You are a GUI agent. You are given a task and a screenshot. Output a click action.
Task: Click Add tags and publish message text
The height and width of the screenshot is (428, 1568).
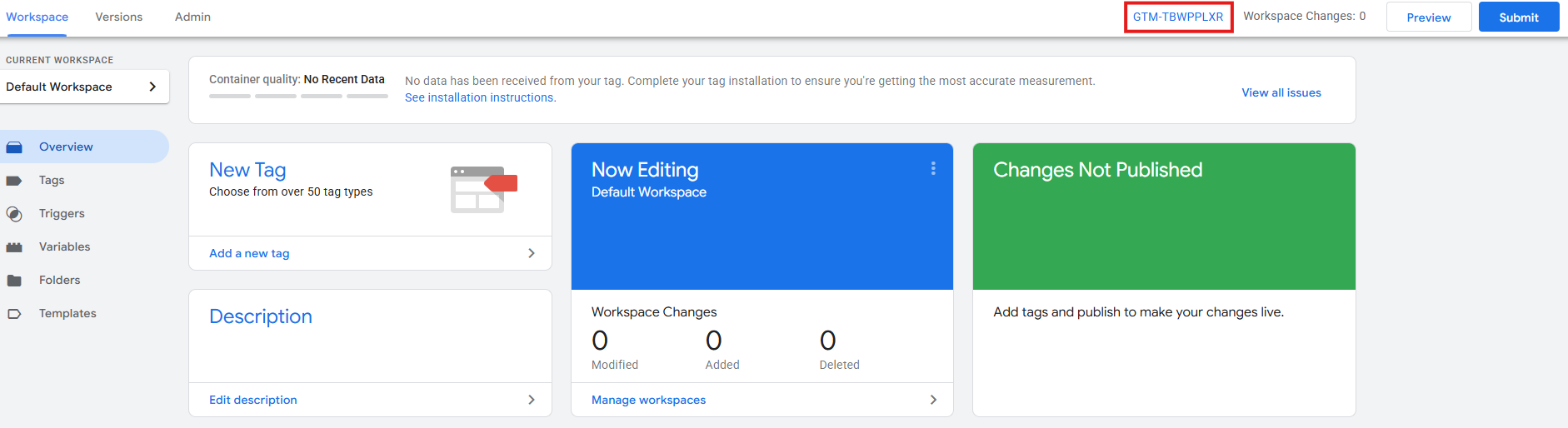(1138, 311)
